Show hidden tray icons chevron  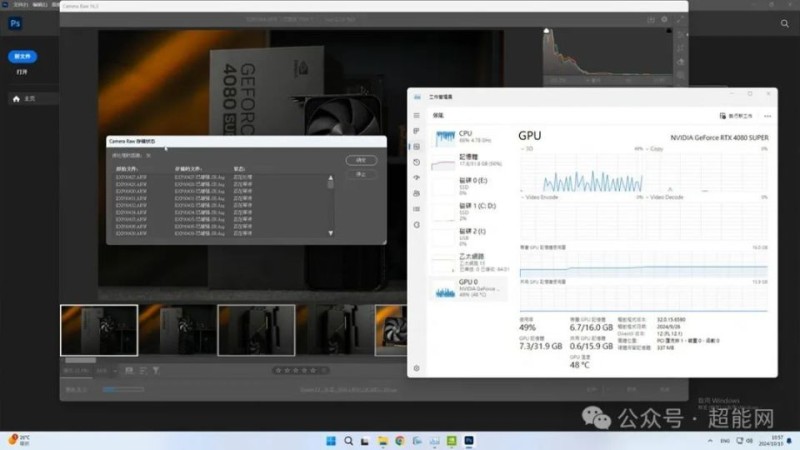point(710,441)
